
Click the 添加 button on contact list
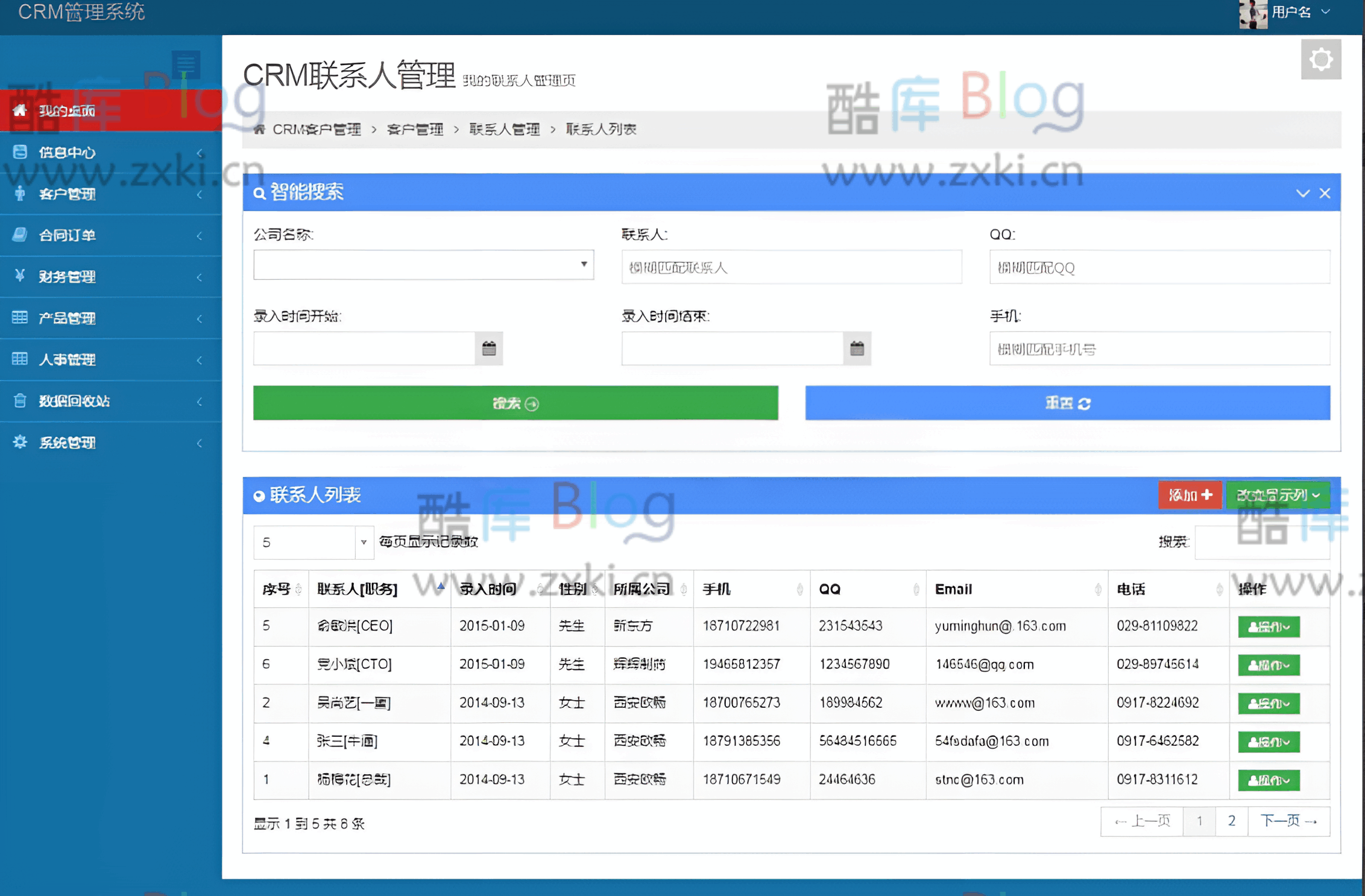(x=1190, y=495)
